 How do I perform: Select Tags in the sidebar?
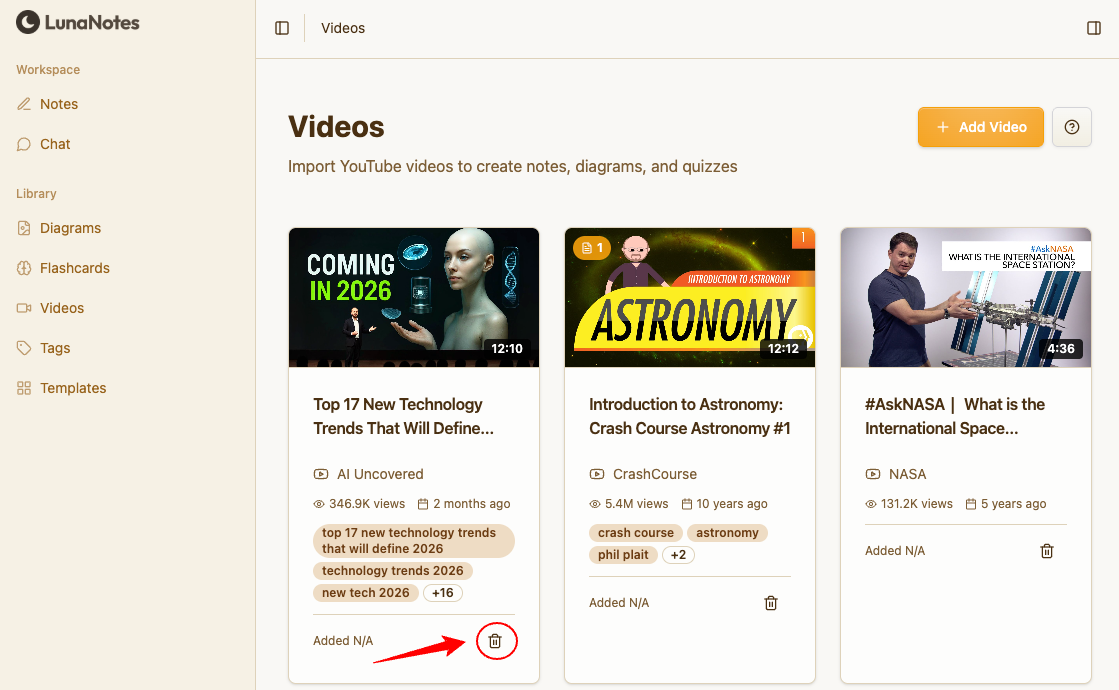[x=55, y=348]
